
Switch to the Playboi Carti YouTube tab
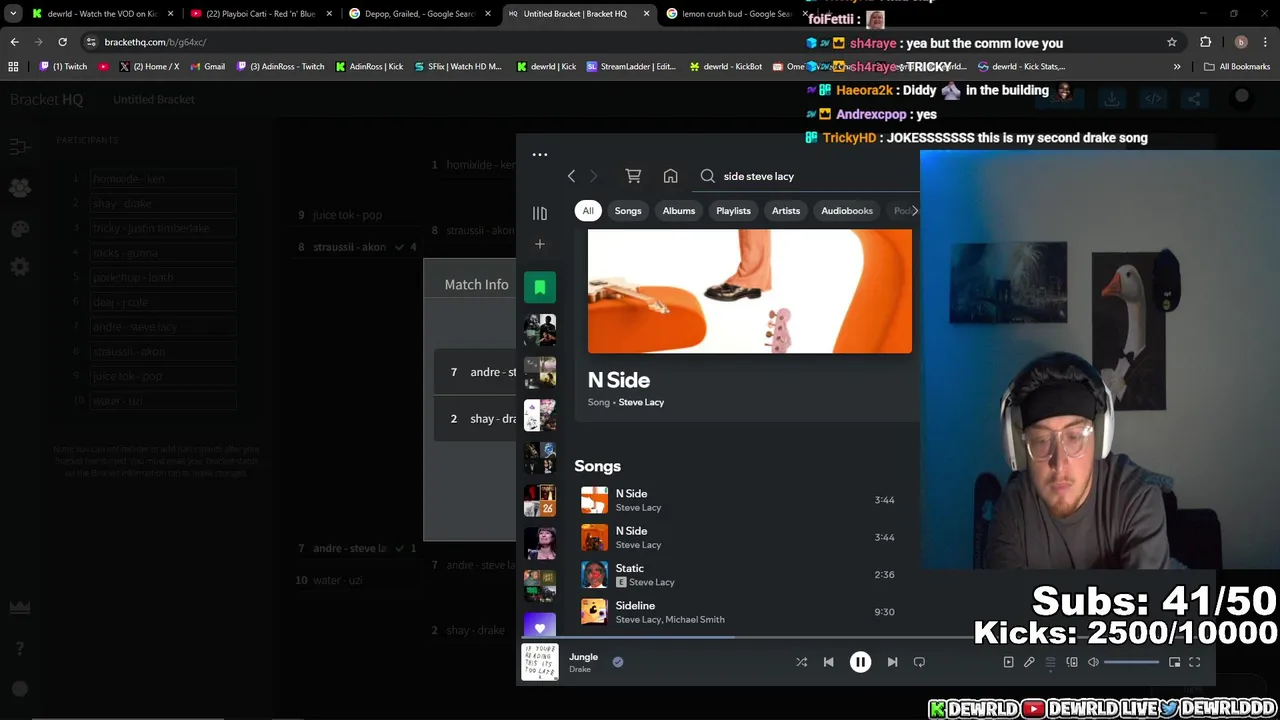[260, 14]
